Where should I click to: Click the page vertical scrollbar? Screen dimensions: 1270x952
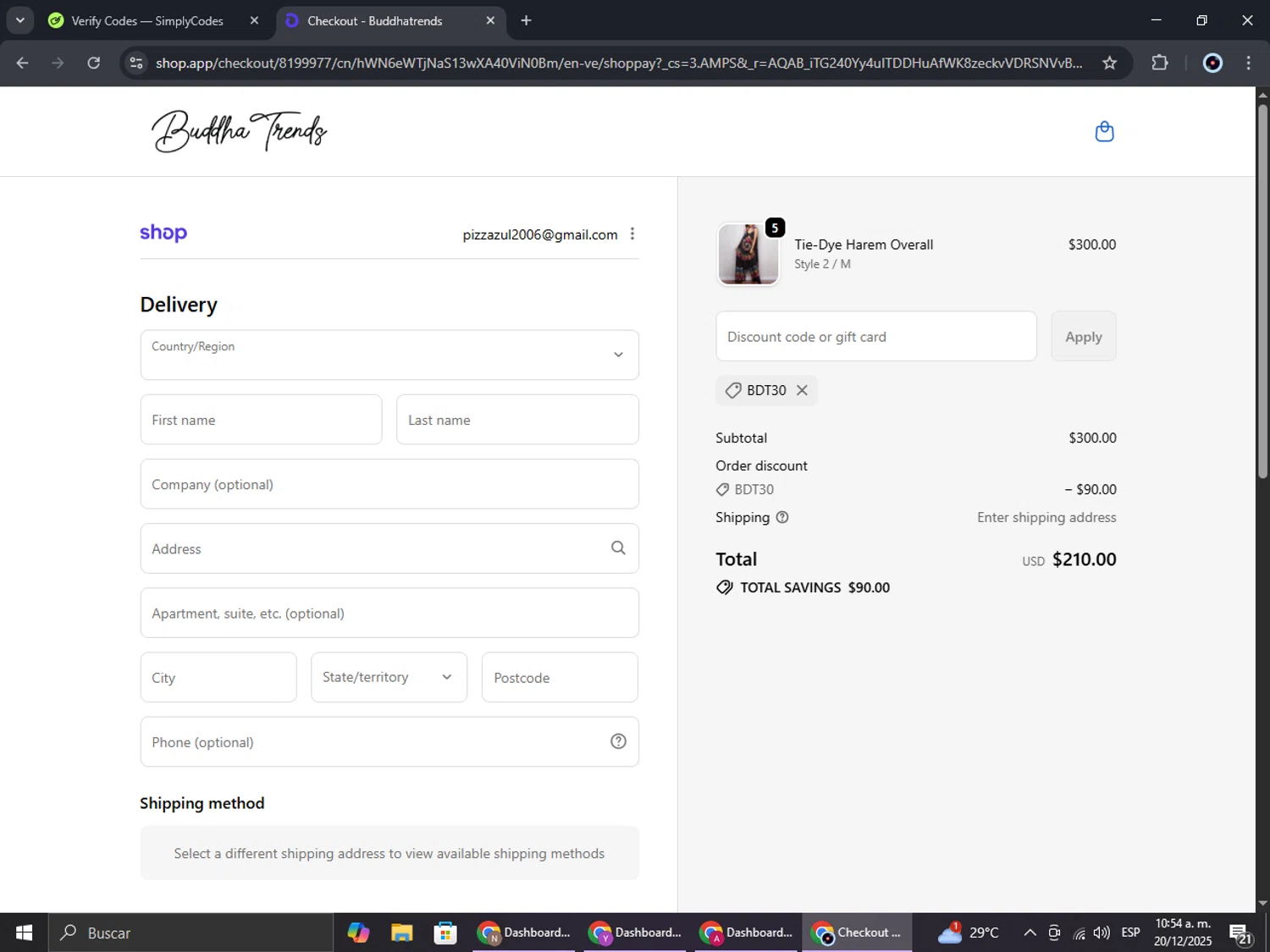coord(1262,292)
